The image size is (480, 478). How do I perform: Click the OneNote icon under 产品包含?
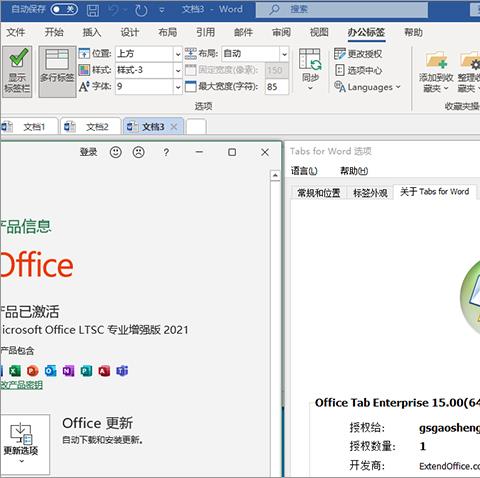click(x=68, y=371)
